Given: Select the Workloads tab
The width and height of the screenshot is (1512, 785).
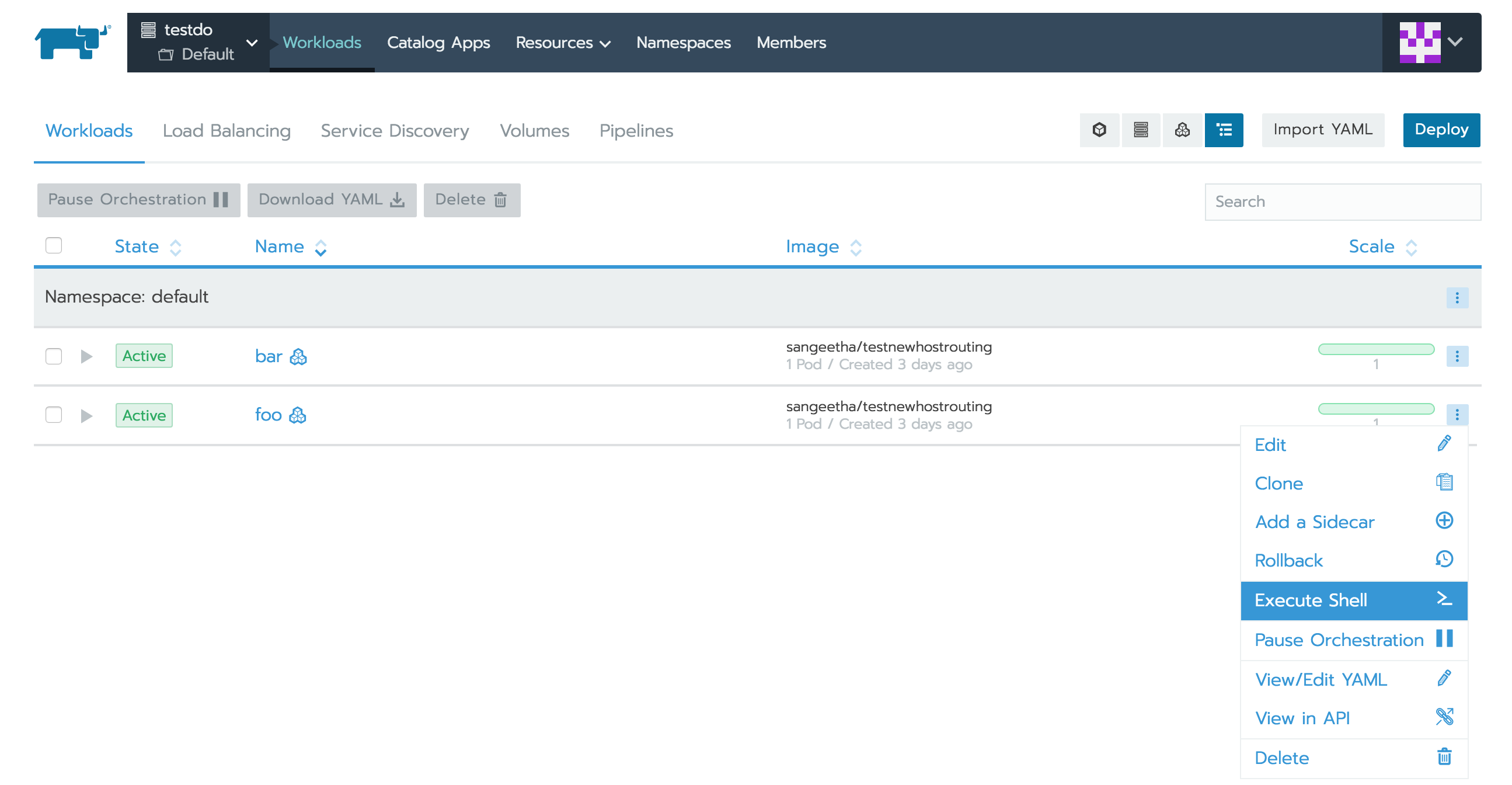Looking at the screenshot, I should coord(88,131).
